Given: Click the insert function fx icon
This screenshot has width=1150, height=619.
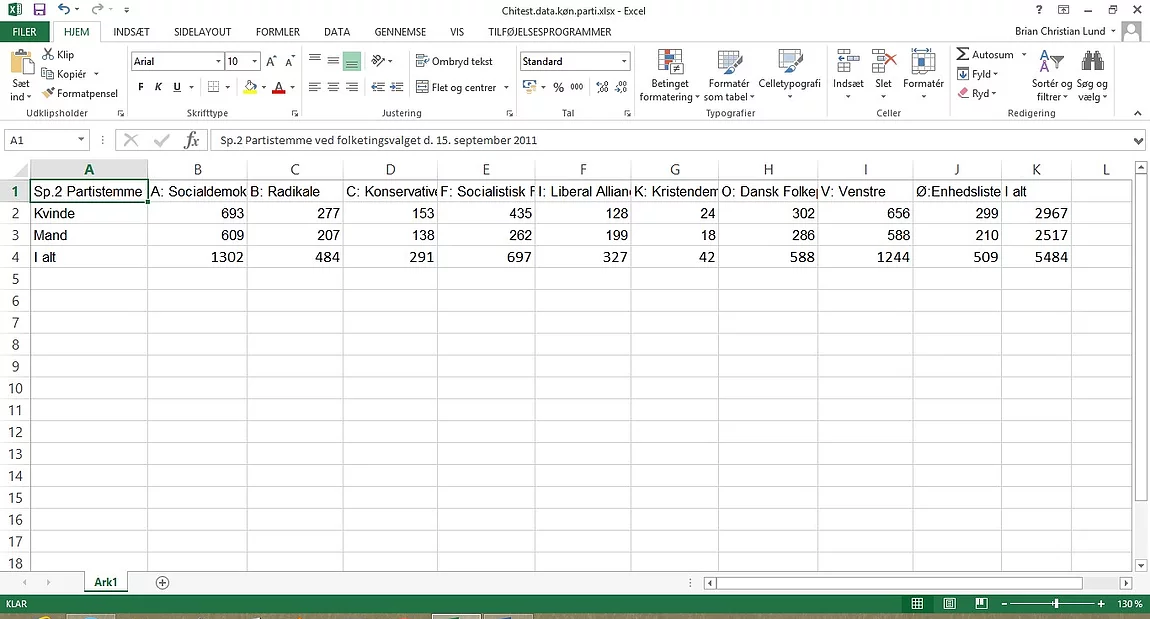Looking at the screenshot, I should click(192, 140).
